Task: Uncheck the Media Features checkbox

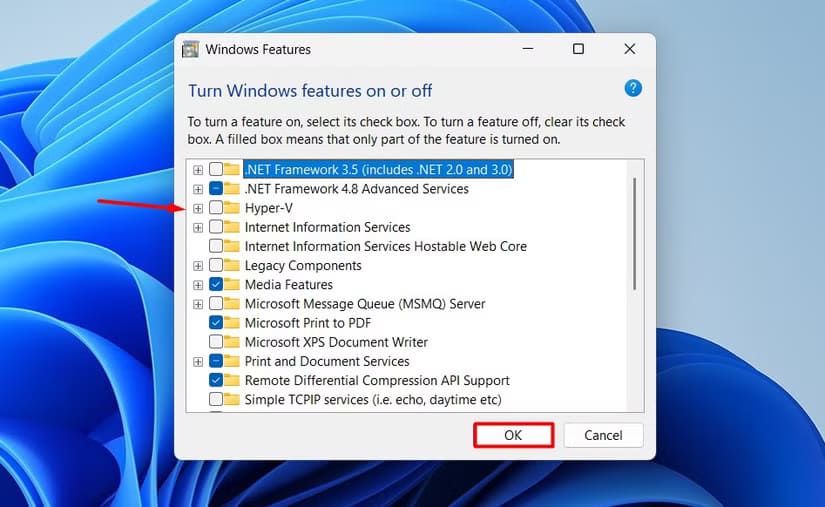Action: point(216,285)
